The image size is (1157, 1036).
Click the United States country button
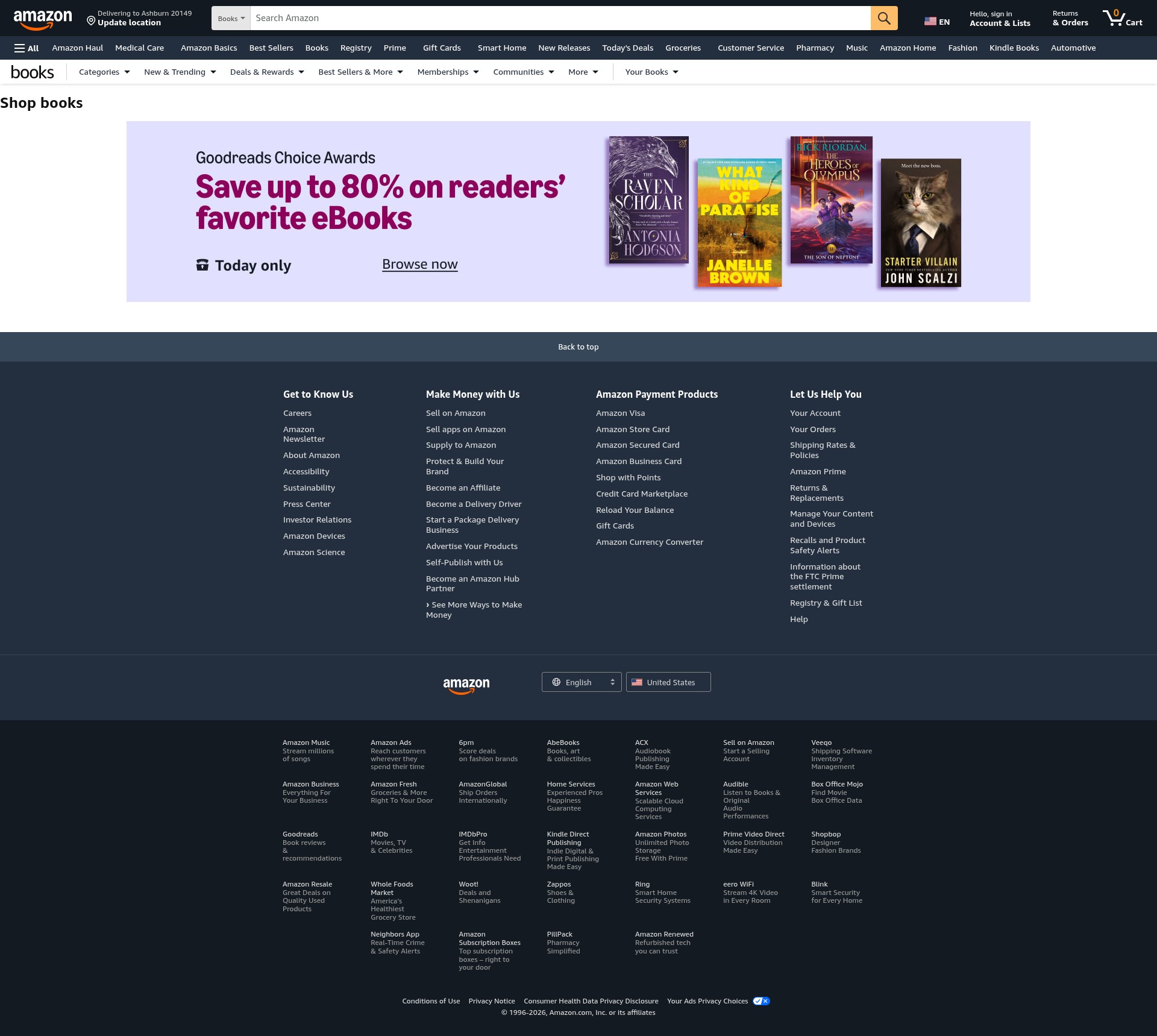(668, 682)
